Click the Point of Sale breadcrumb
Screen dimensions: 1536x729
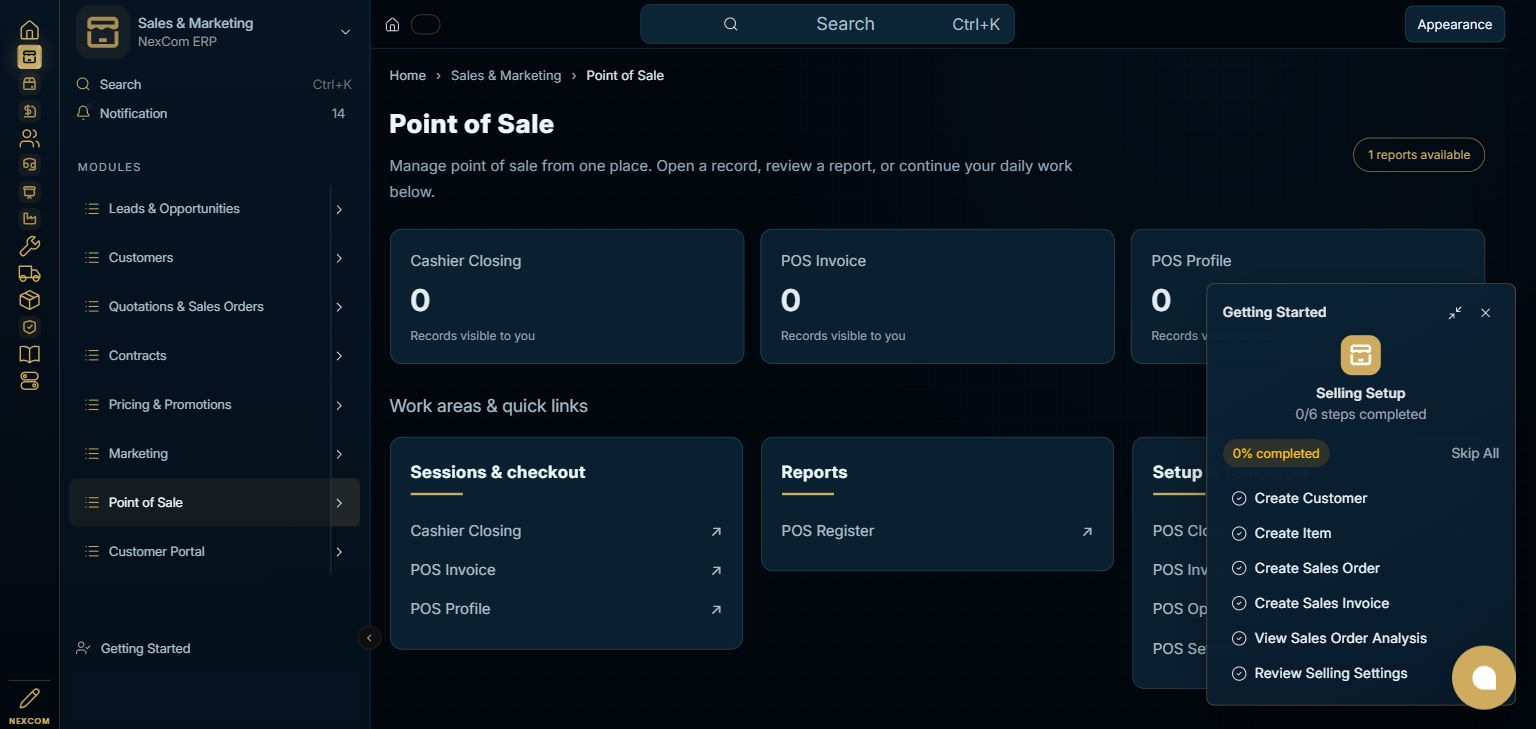[x=625, y=76]
